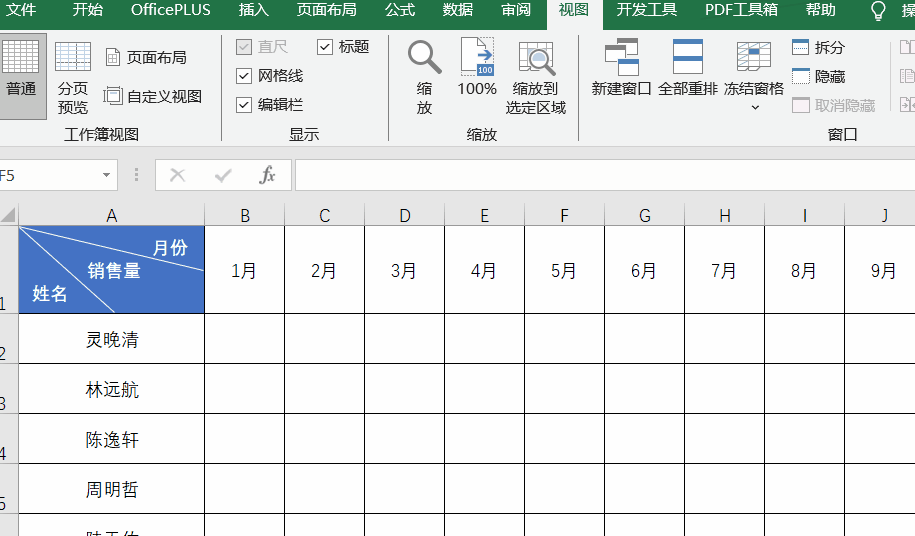Click the 3月 header cell

click(x=404, y=270)
